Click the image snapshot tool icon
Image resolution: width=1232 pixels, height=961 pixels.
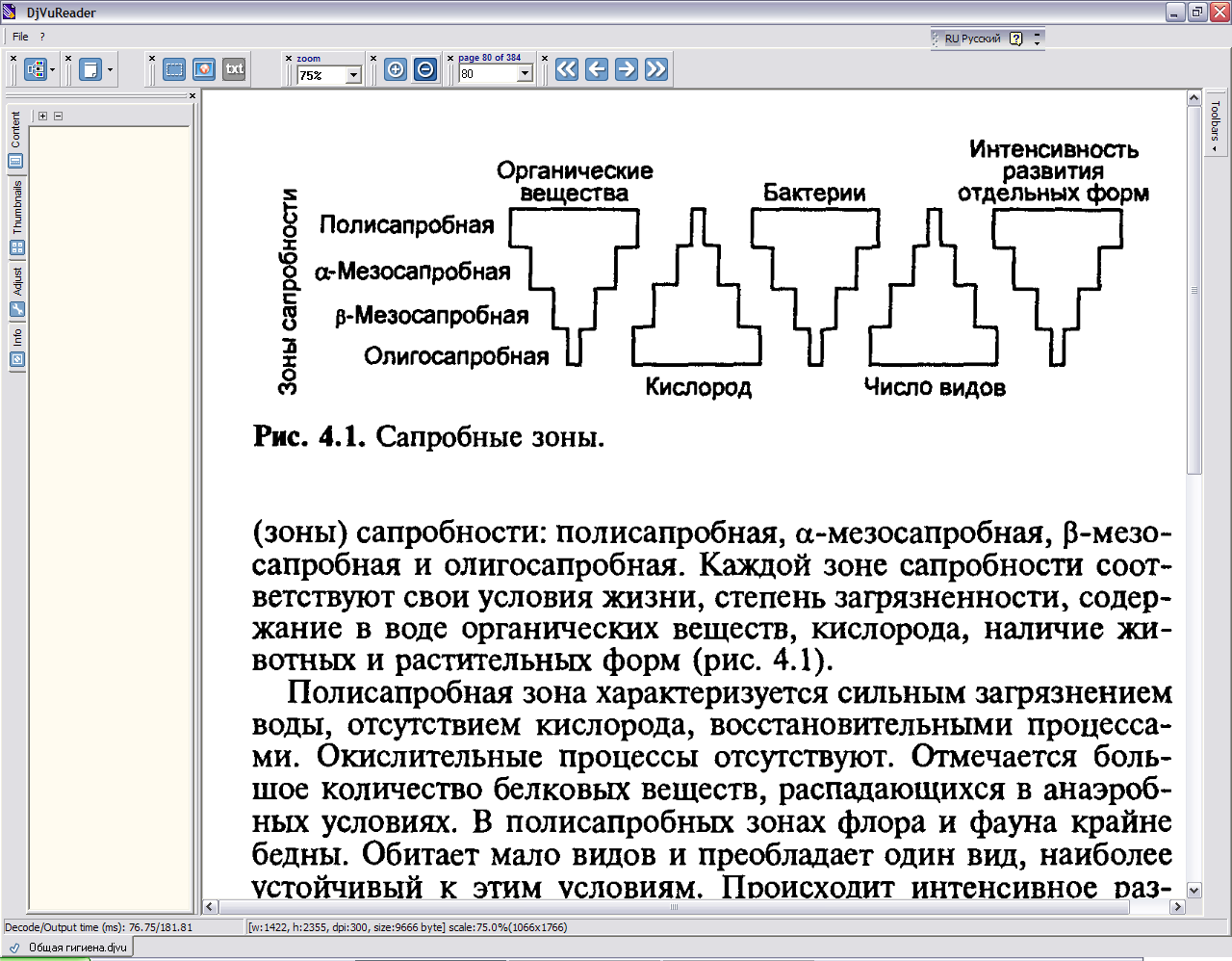coord(204,69)
